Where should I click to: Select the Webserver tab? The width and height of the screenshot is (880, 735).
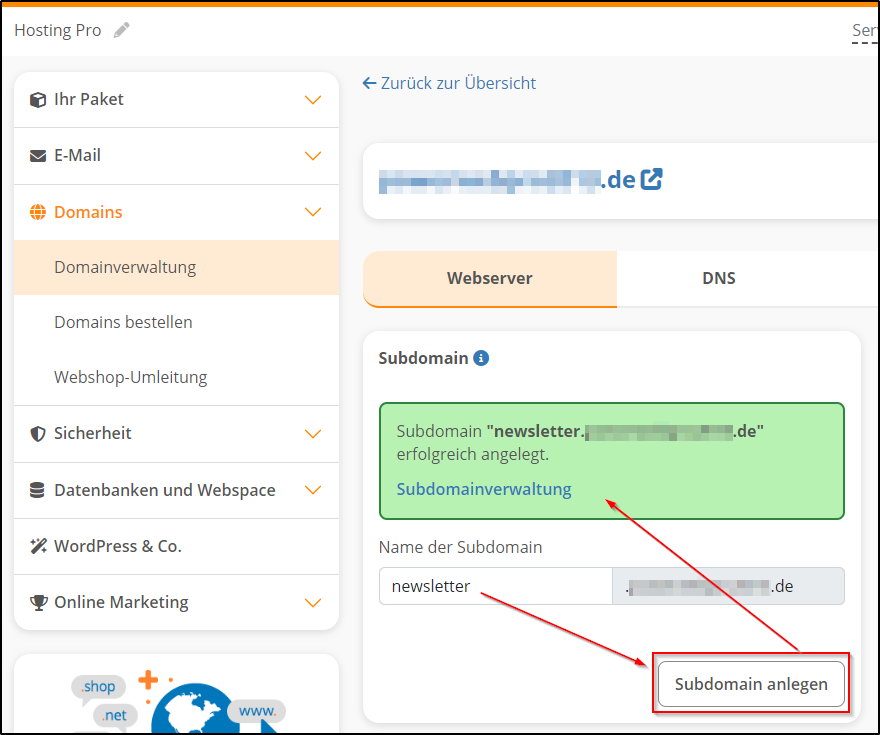489,278
